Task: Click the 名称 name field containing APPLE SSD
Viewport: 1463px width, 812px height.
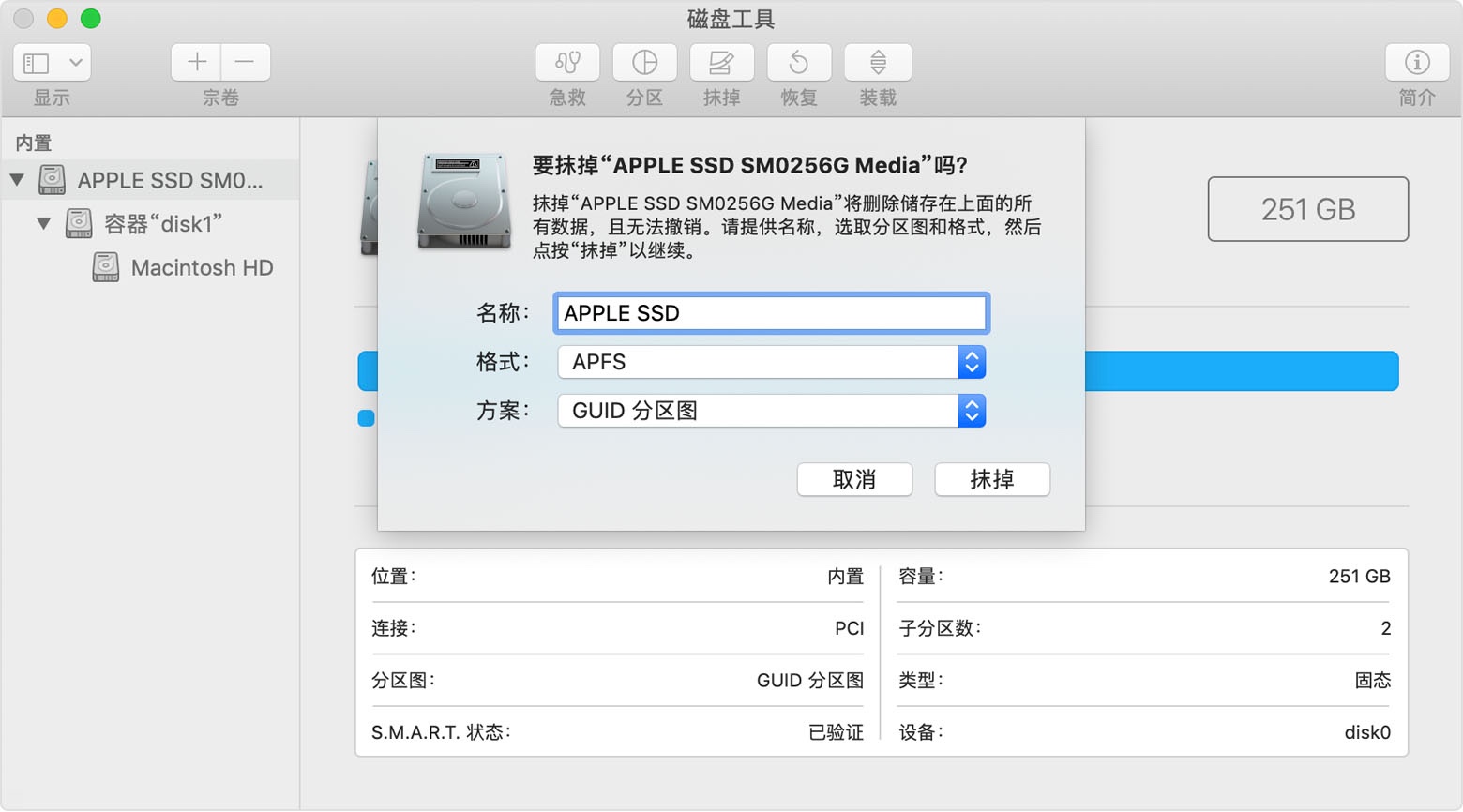Action: coord(771,313)
